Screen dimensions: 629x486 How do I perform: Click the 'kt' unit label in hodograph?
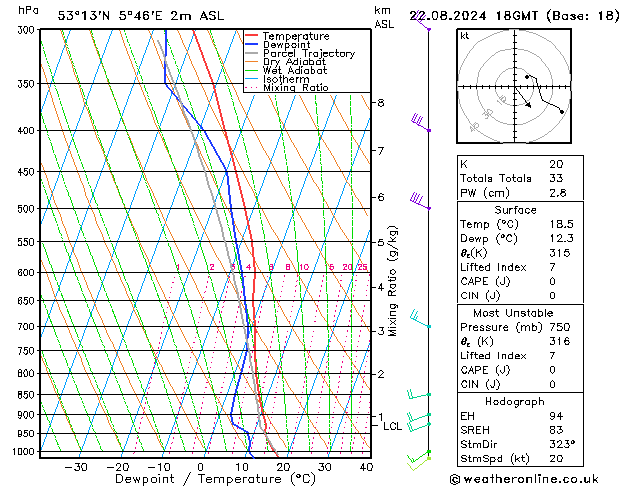pos(464,36)
